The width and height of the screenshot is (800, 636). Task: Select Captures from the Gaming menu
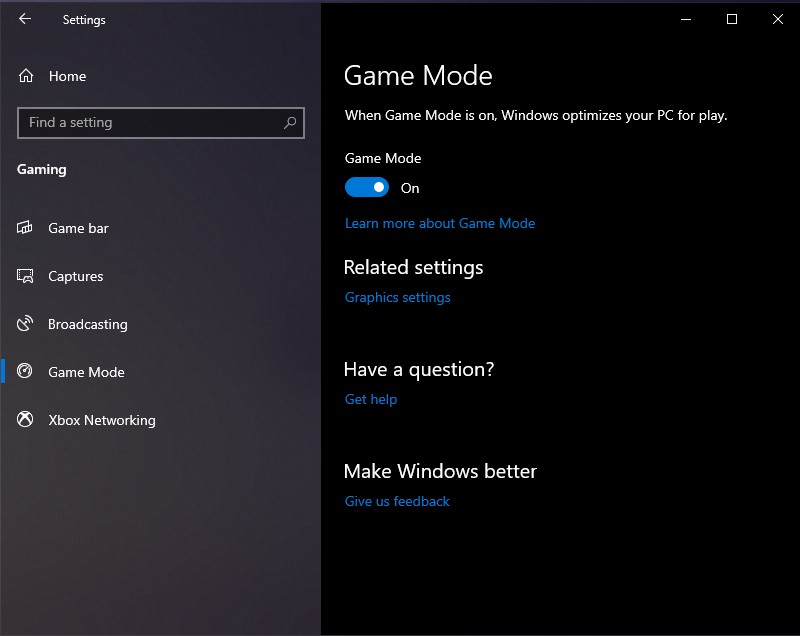coord(75,276)
